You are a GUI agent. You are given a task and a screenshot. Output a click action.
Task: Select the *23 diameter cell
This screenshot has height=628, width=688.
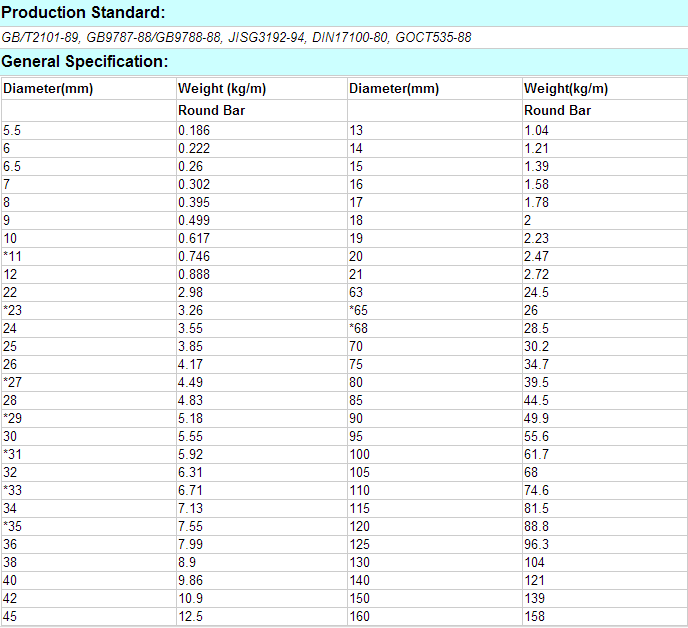12,310
